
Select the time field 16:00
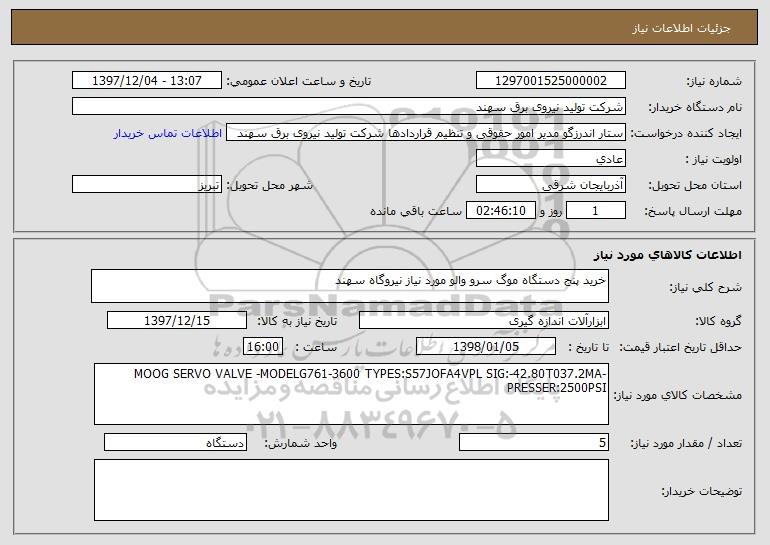point(263,347)
